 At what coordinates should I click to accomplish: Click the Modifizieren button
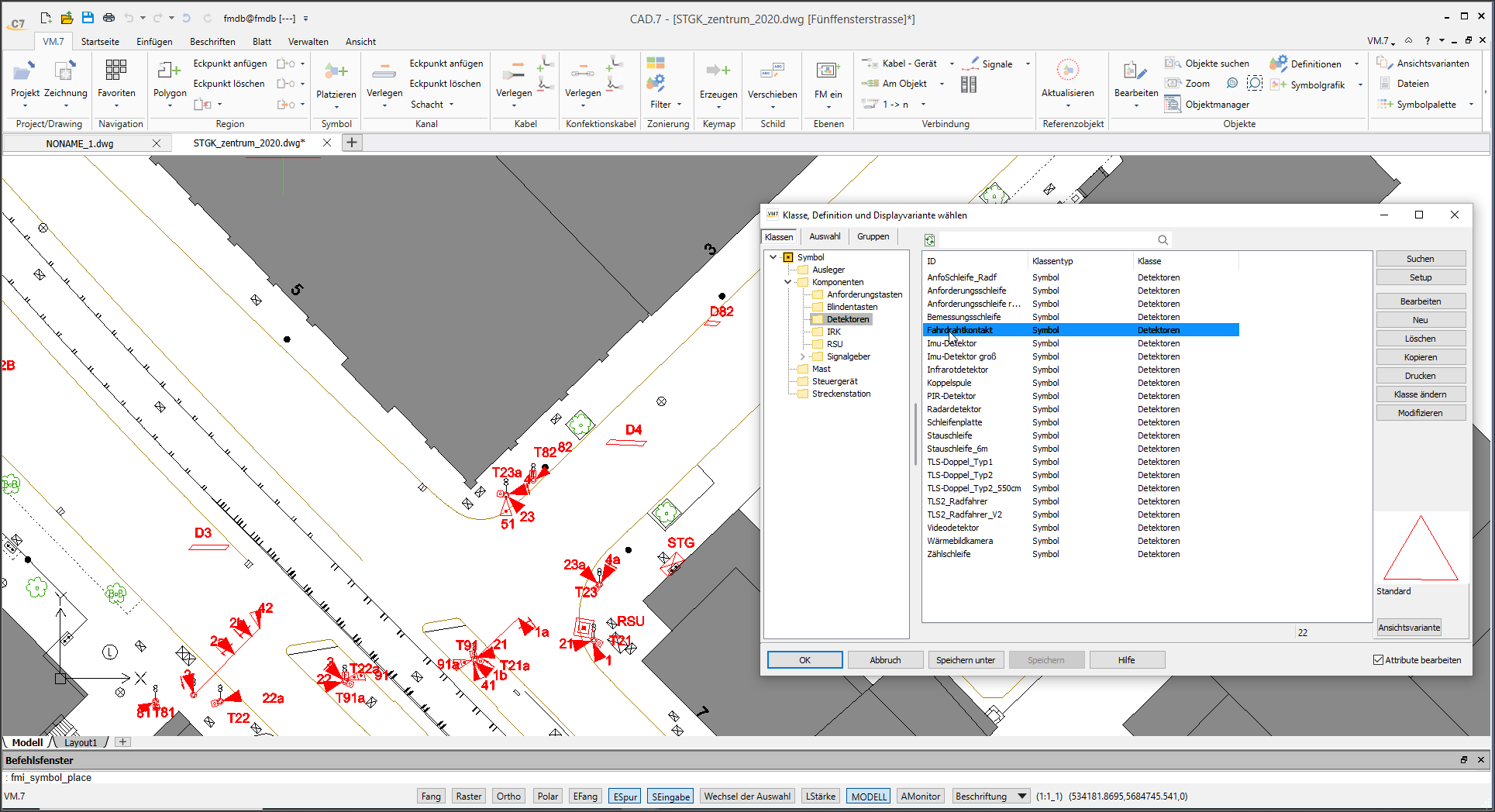pos(1420,413)
